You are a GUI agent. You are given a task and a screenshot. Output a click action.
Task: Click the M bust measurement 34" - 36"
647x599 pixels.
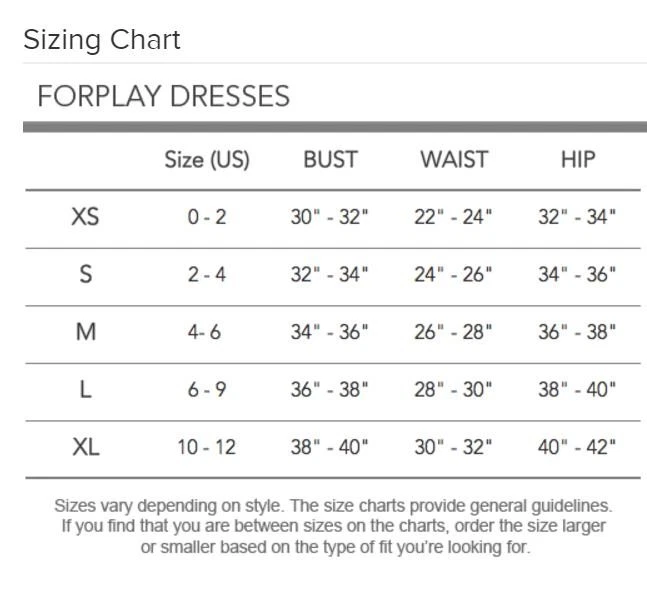[x=330, y=333]
